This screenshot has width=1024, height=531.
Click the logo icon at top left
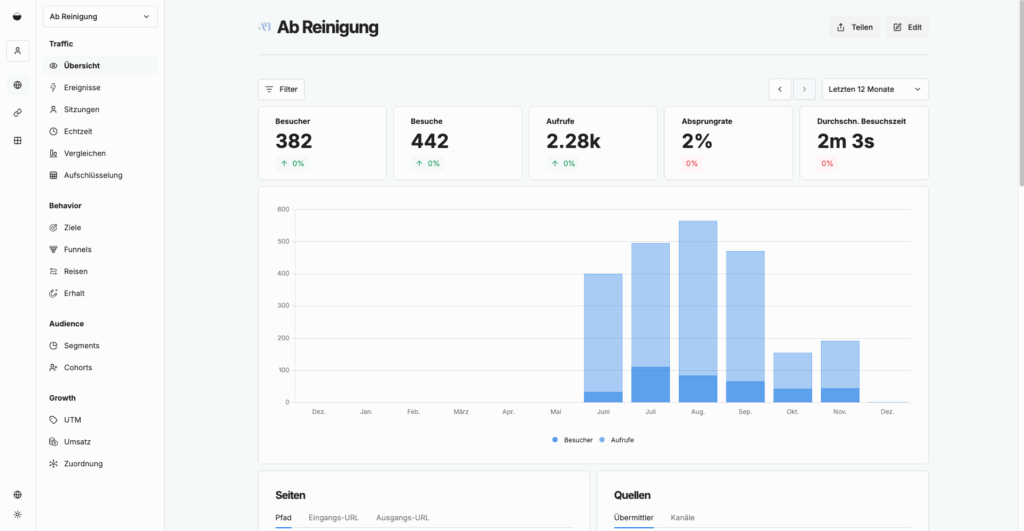[17, 16]
